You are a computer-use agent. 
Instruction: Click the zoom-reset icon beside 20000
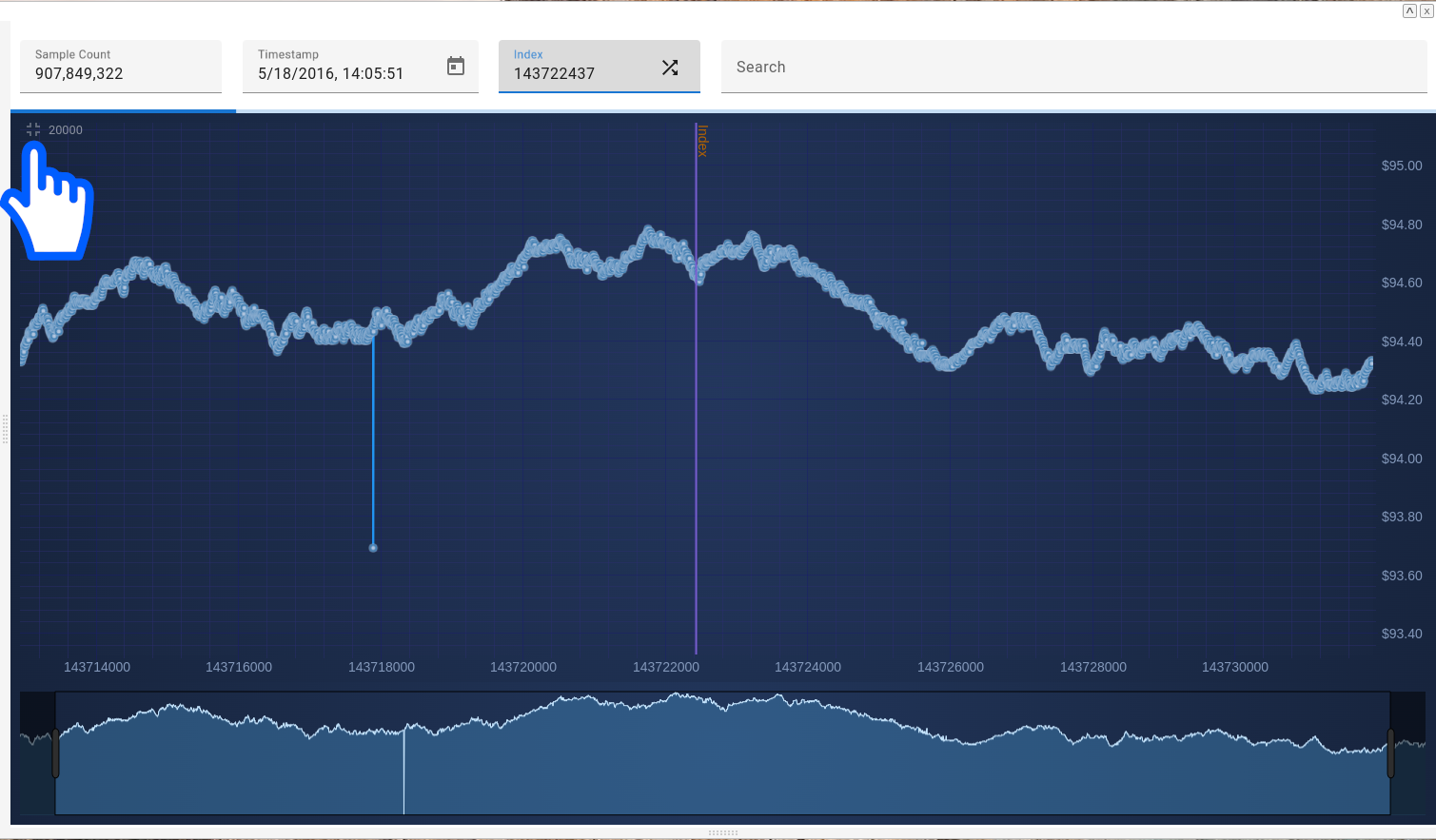tap(33, 129)
